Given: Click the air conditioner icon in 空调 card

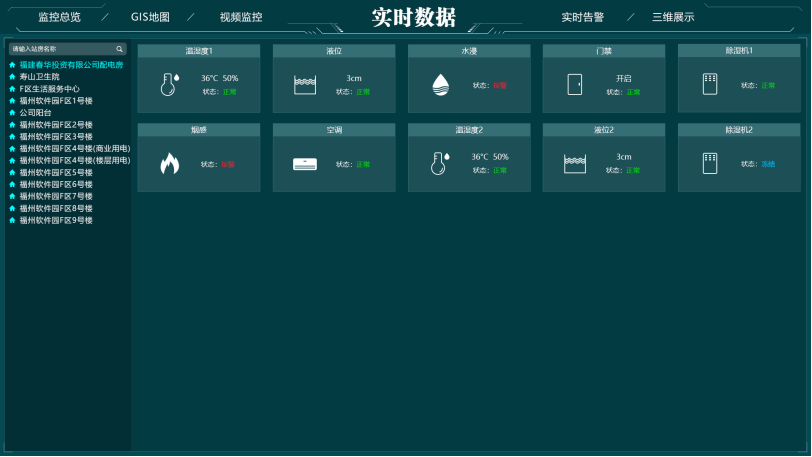Looking at the screenshot, I should coord(305,164).
